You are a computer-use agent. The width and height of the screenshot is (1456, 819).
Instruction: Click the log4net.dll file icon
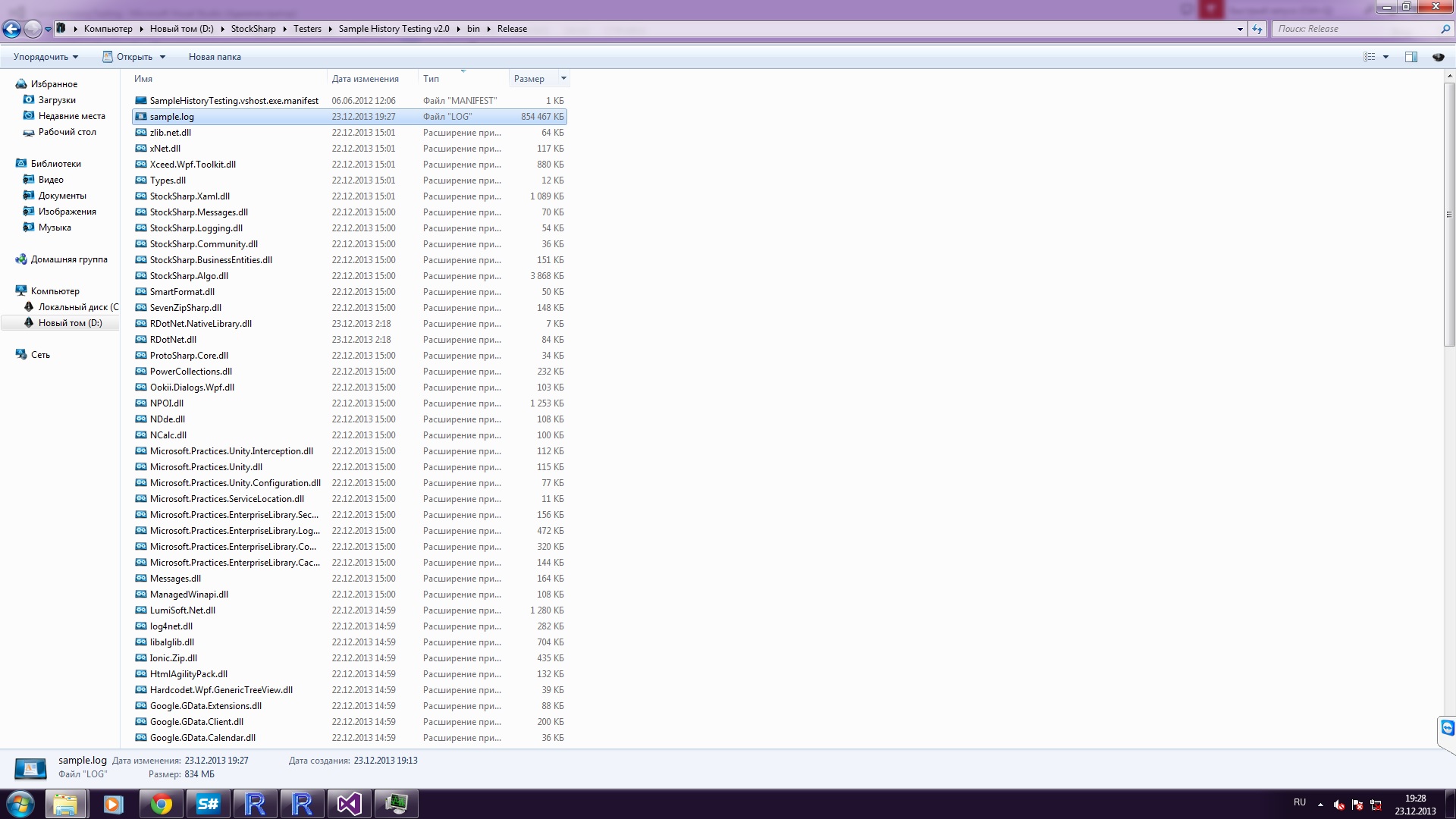tap(140, 626)
